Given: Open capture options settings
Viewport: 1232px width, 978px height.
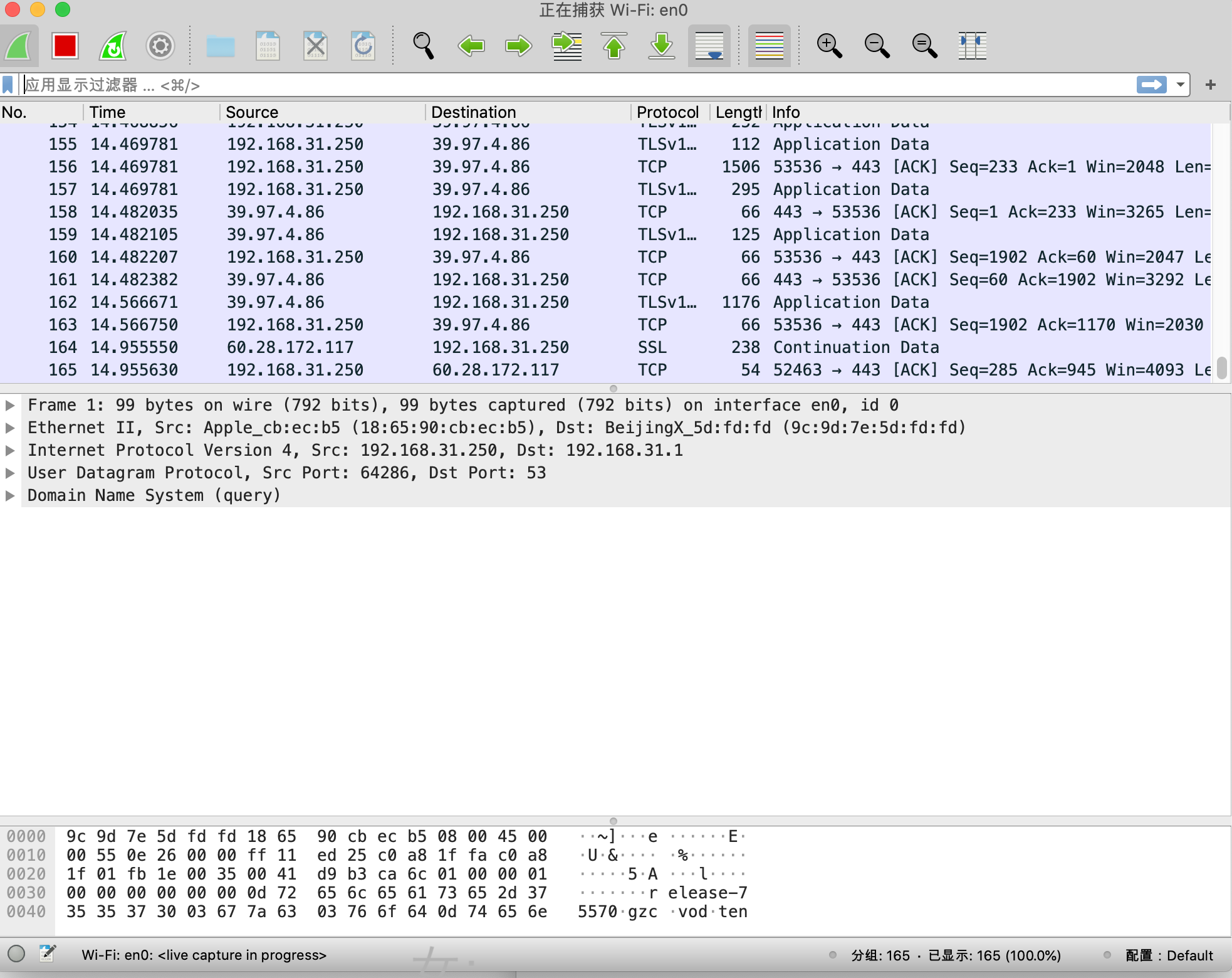Looking at the screenshot, I should pos(161,46).
